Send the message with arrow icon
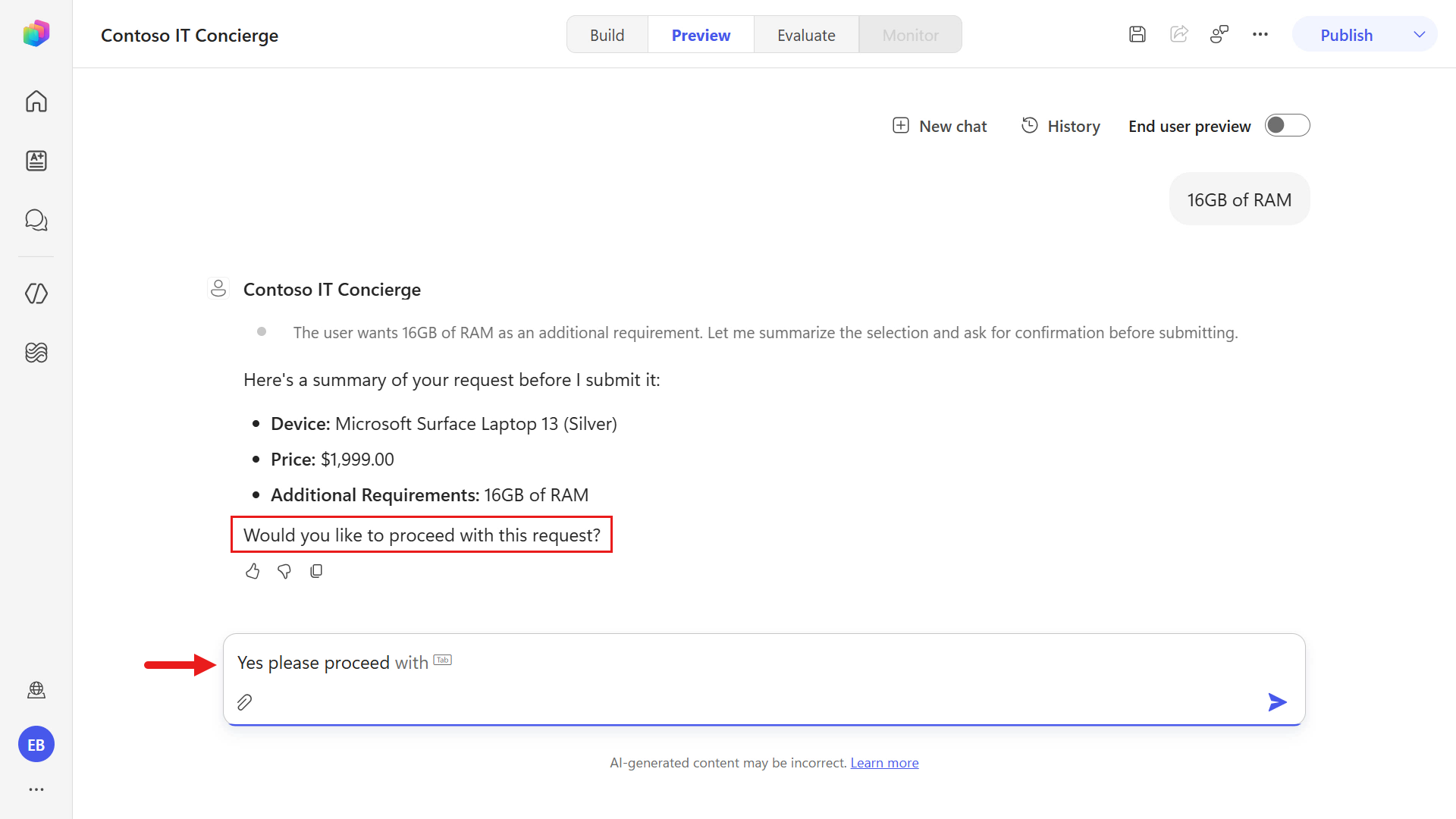1456x819 pixels. (x=1278, y=702)
